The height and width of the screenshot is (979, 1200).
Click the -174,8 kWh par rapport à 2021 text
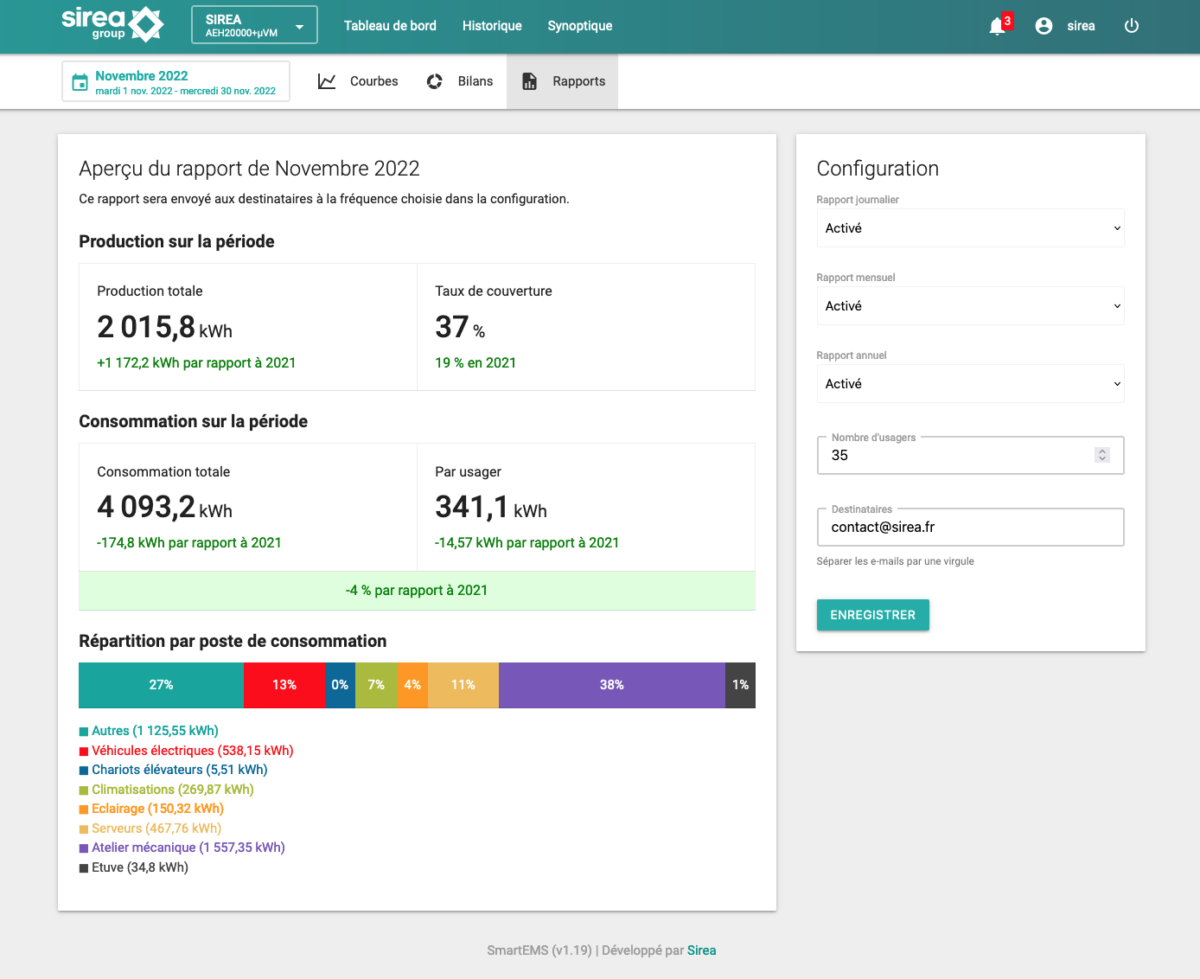(x=189, y=543)
